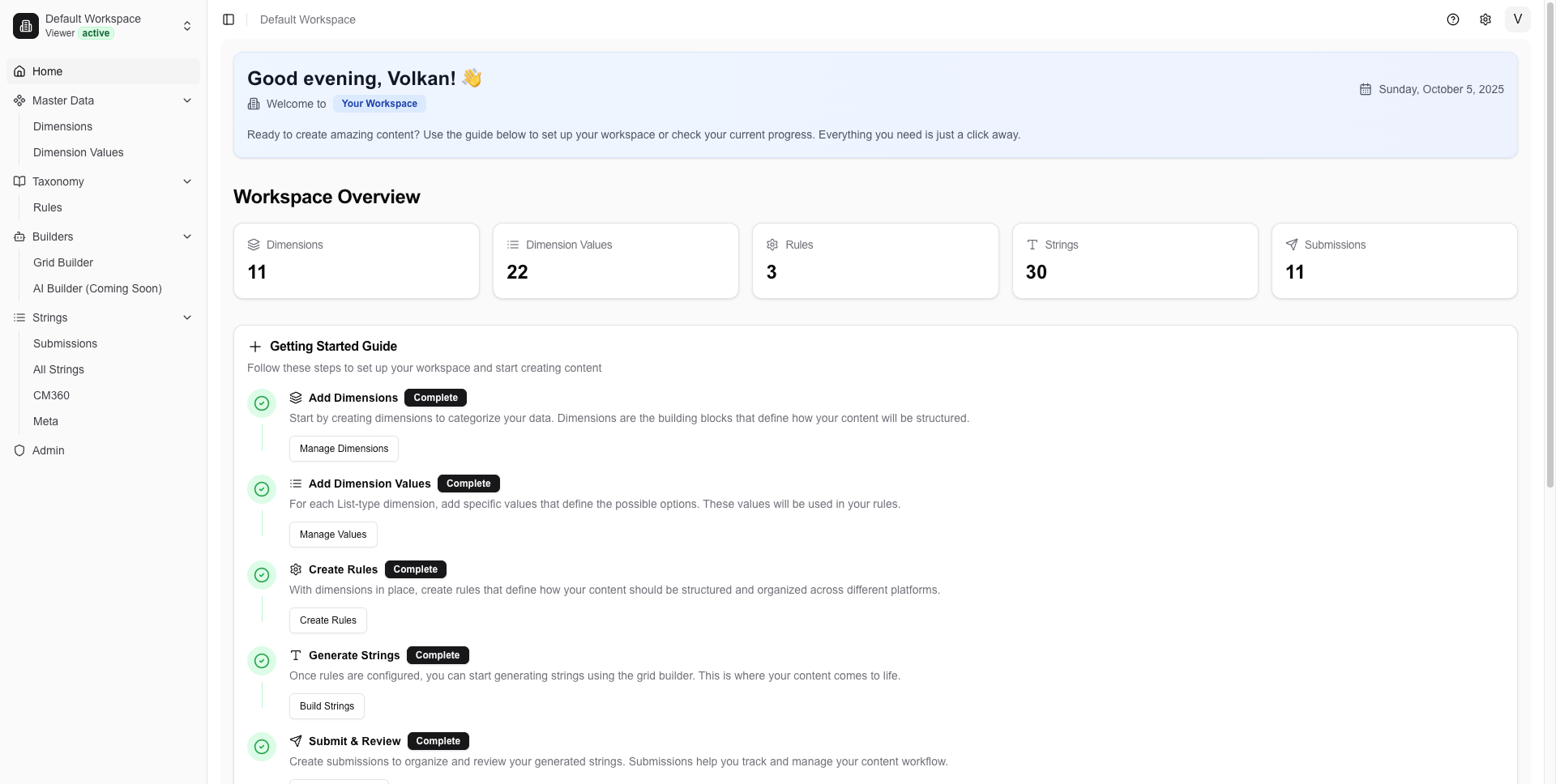1556x784 pixels.
Task: Select the CM360 sidebar link
Action: coord(50,395)
